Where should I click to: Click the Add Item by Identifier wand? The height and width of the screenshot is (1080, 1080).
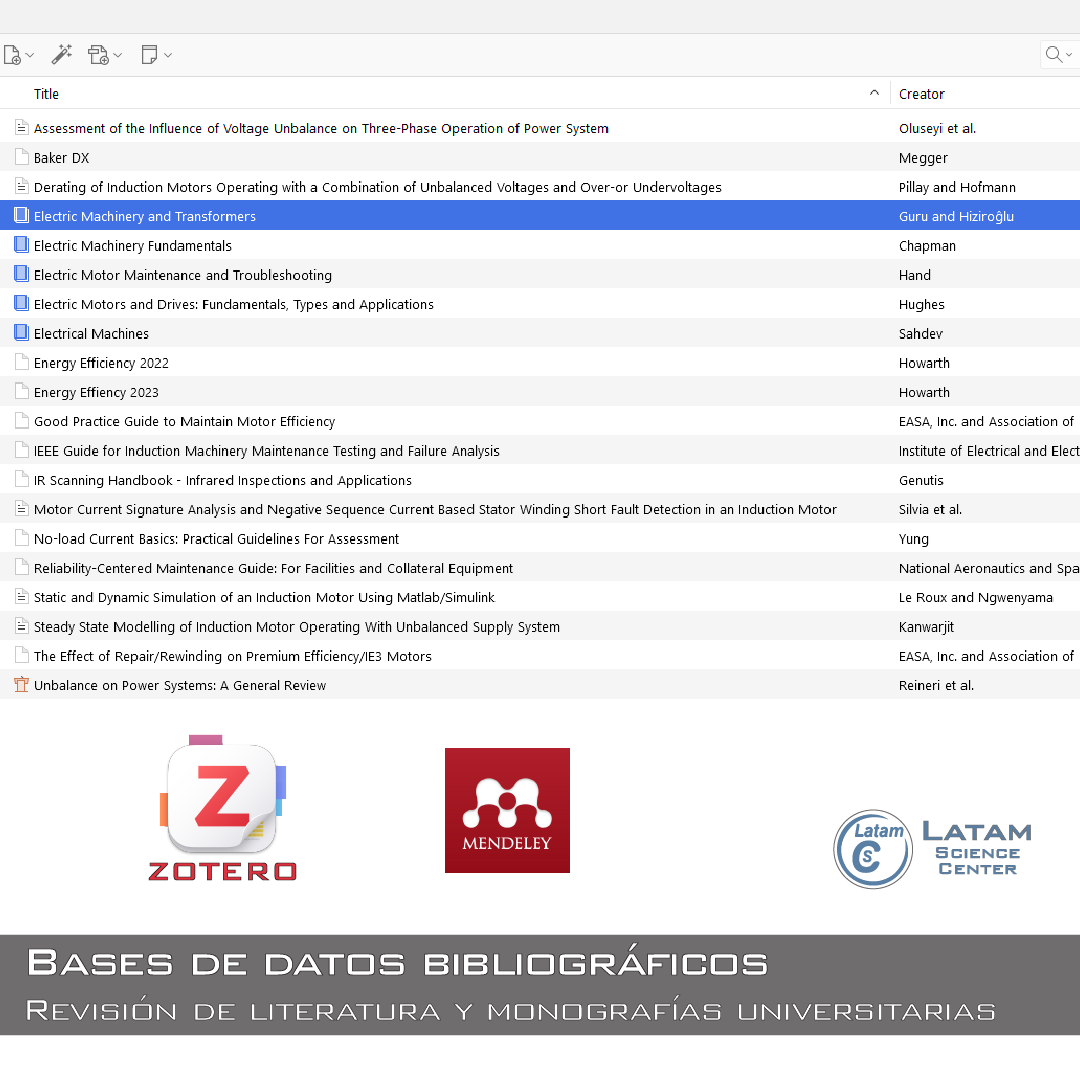[x=62, y=55]
